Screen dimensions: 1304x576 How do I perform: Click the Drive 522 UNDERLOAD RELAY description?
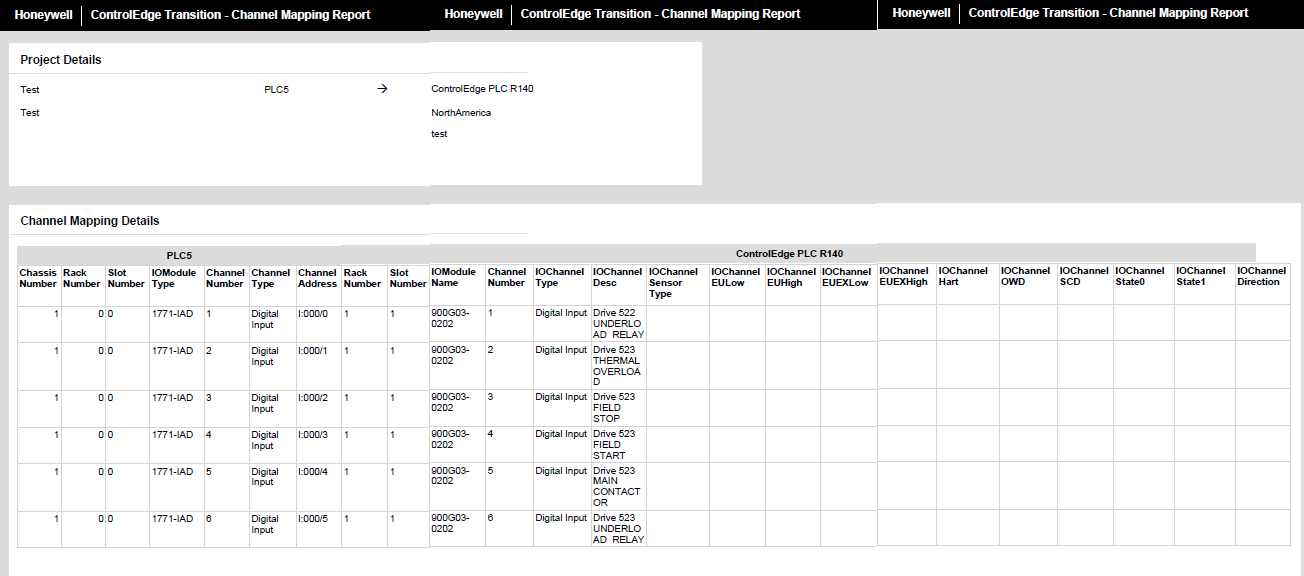pyautogui.click(x=618, y=324)
